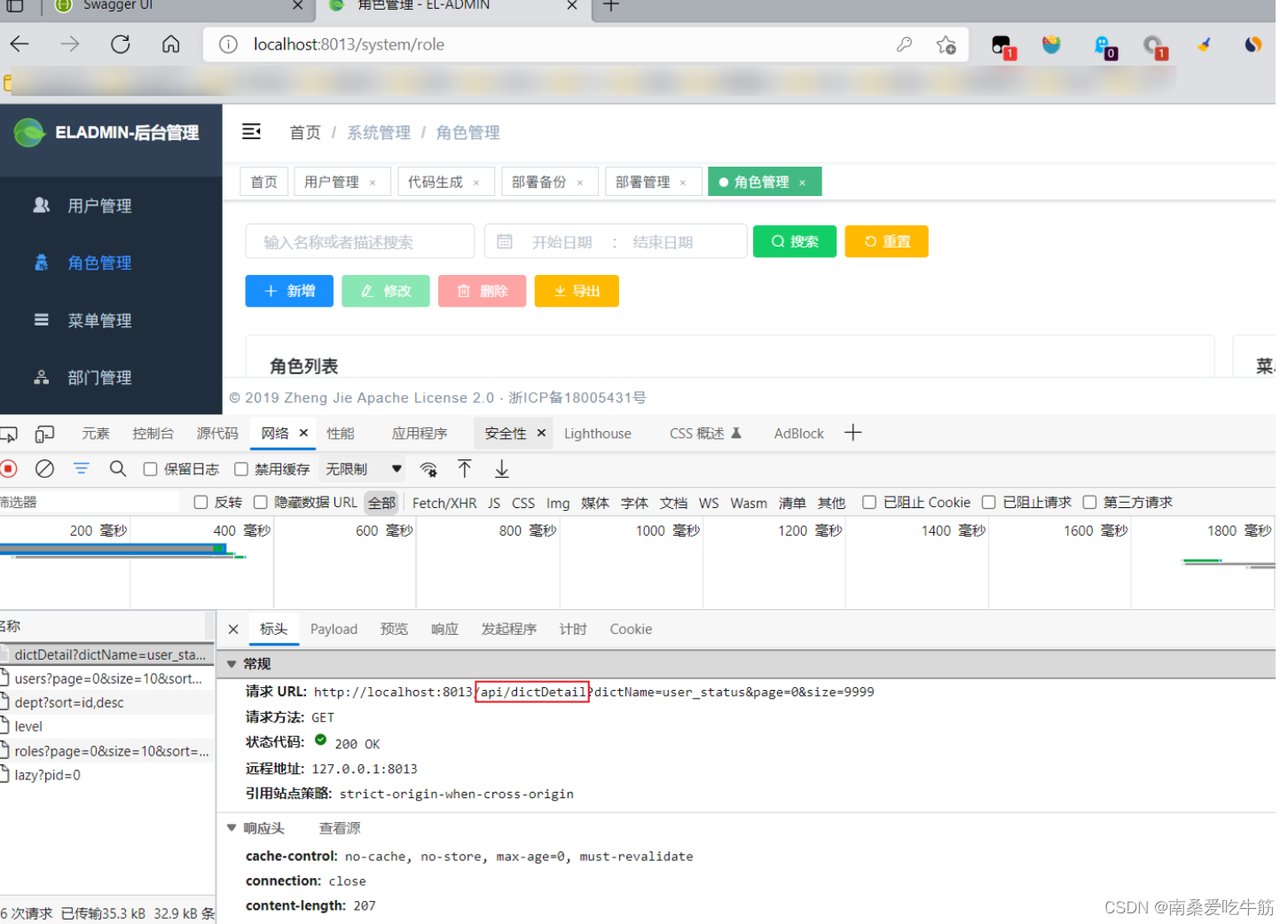Focus the network 筛选器 input

pos(89,502)
